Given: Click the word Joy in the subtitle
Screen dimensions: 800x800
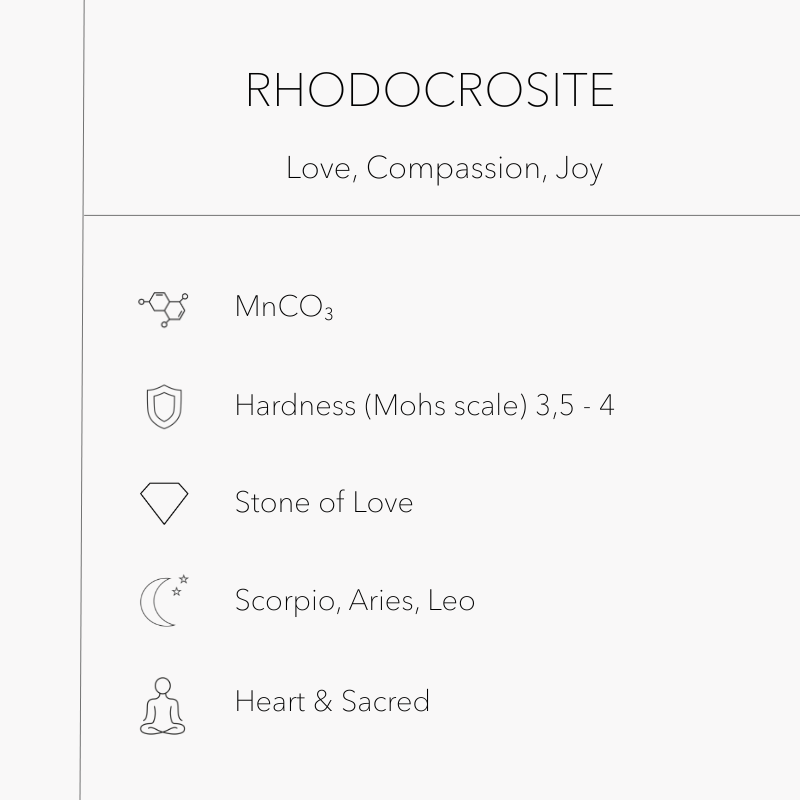Looking at the screenshot, I should (579, 168).
